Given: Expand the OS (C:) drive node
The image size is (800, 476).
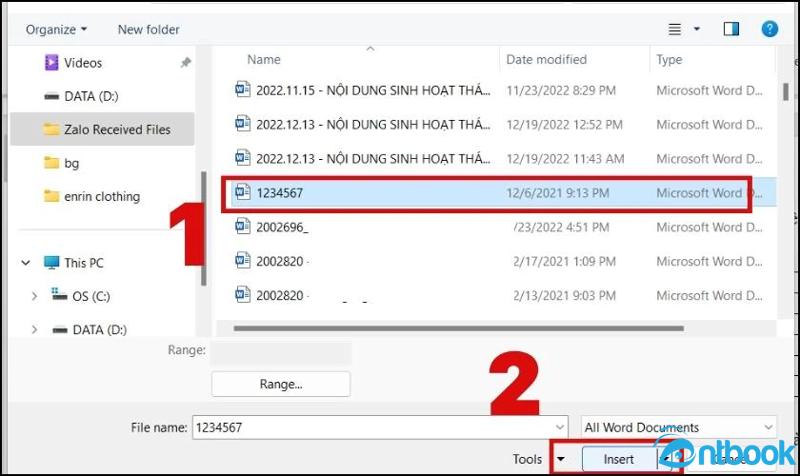Looking at the screenshot, I should [x=34, y=296].
